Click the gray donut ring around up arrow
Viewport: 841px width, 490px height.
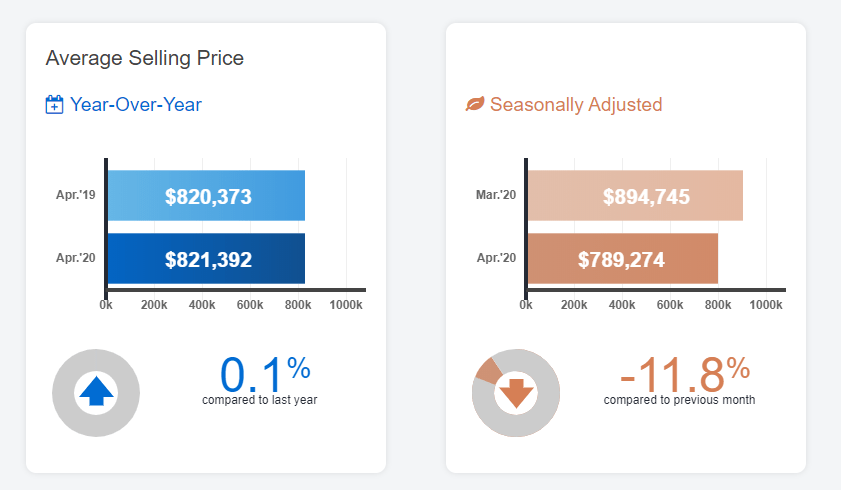[x=63, y=392]
